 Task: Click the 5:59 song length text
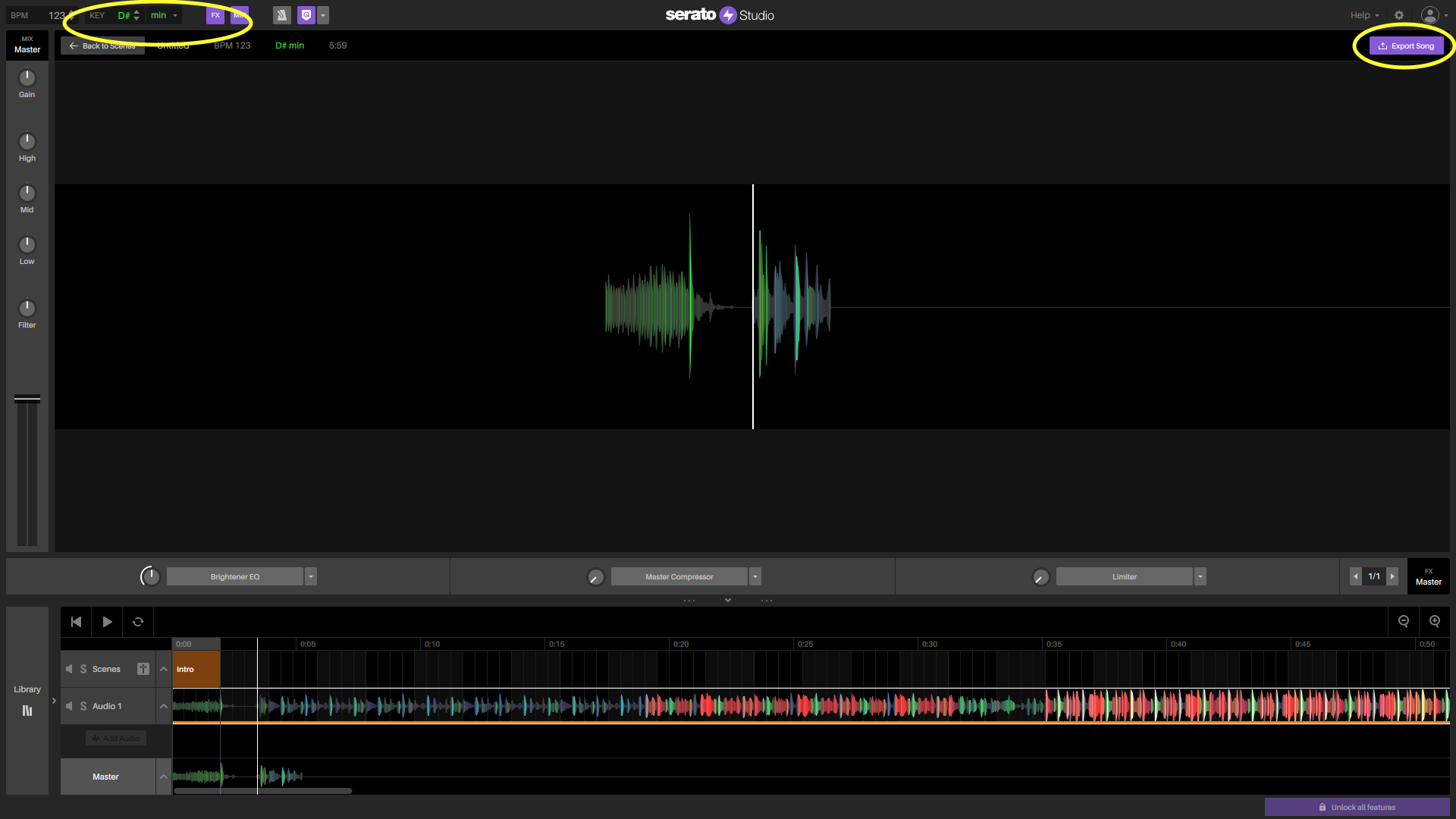338,45
